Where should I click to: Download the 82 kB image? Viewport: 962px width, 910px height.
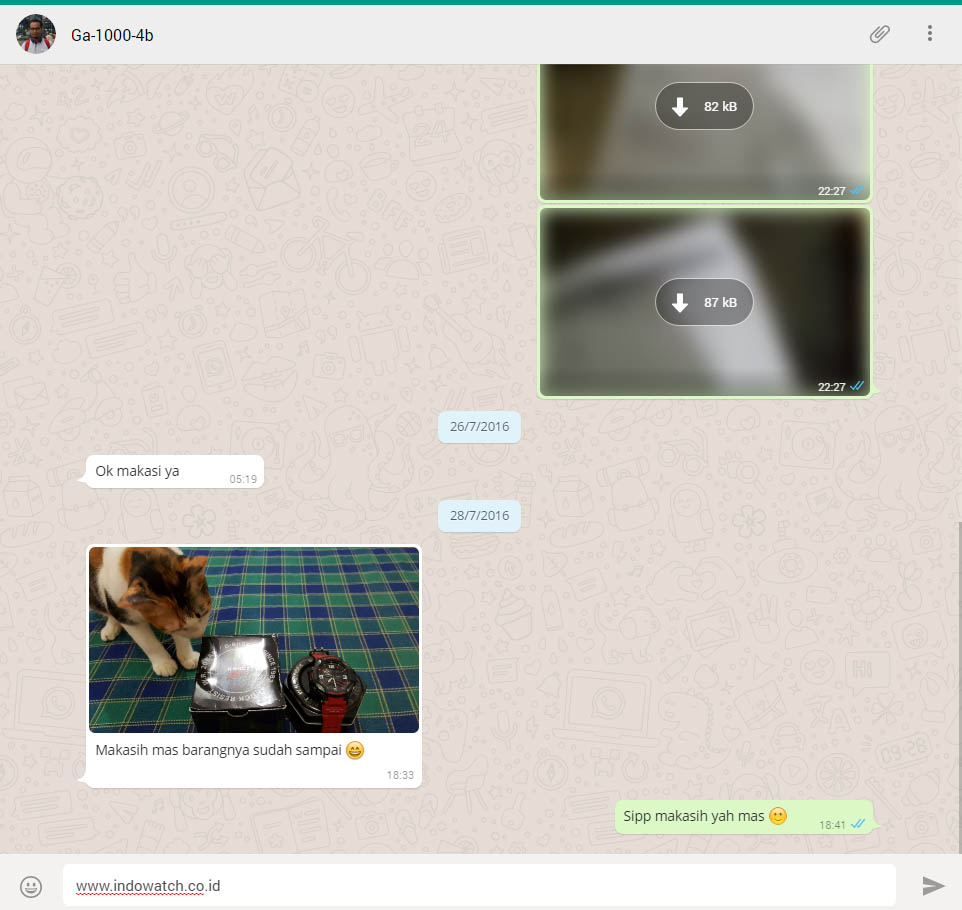(x=704, y=106)
